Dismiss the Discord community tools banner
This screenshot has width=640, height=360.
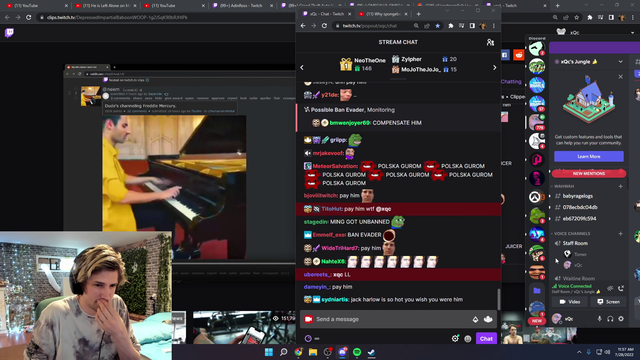[620, 77]
